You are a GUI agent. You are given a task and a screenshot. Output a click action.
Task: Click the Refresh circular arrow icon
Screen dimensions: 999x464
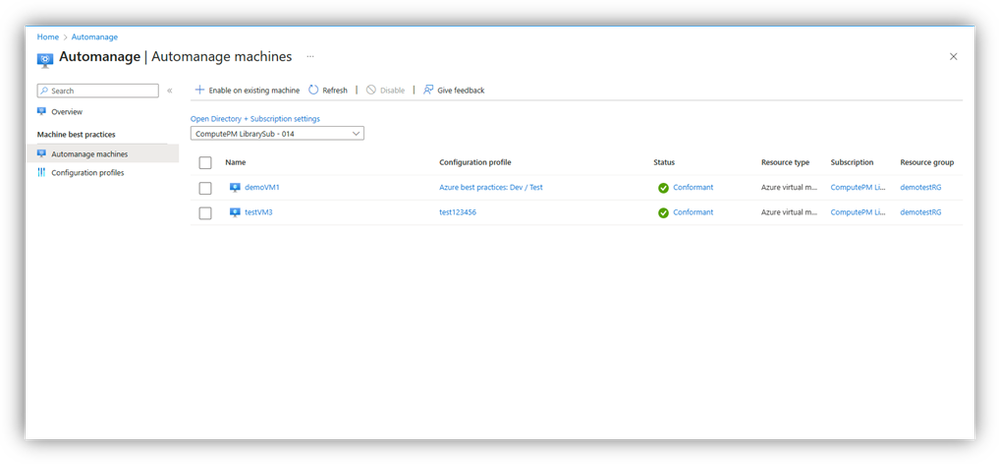tap(313, 90)
